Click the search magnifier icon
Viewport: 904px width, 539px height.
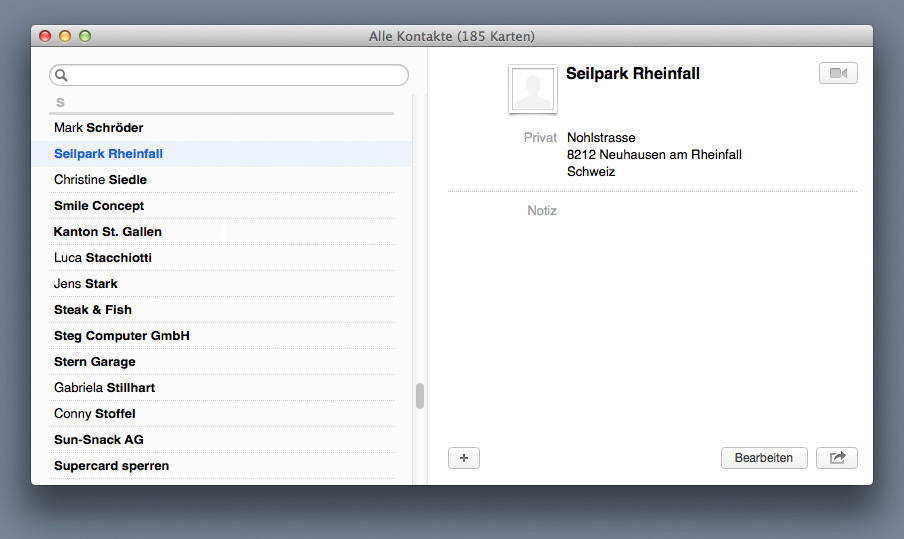[61, 75]
